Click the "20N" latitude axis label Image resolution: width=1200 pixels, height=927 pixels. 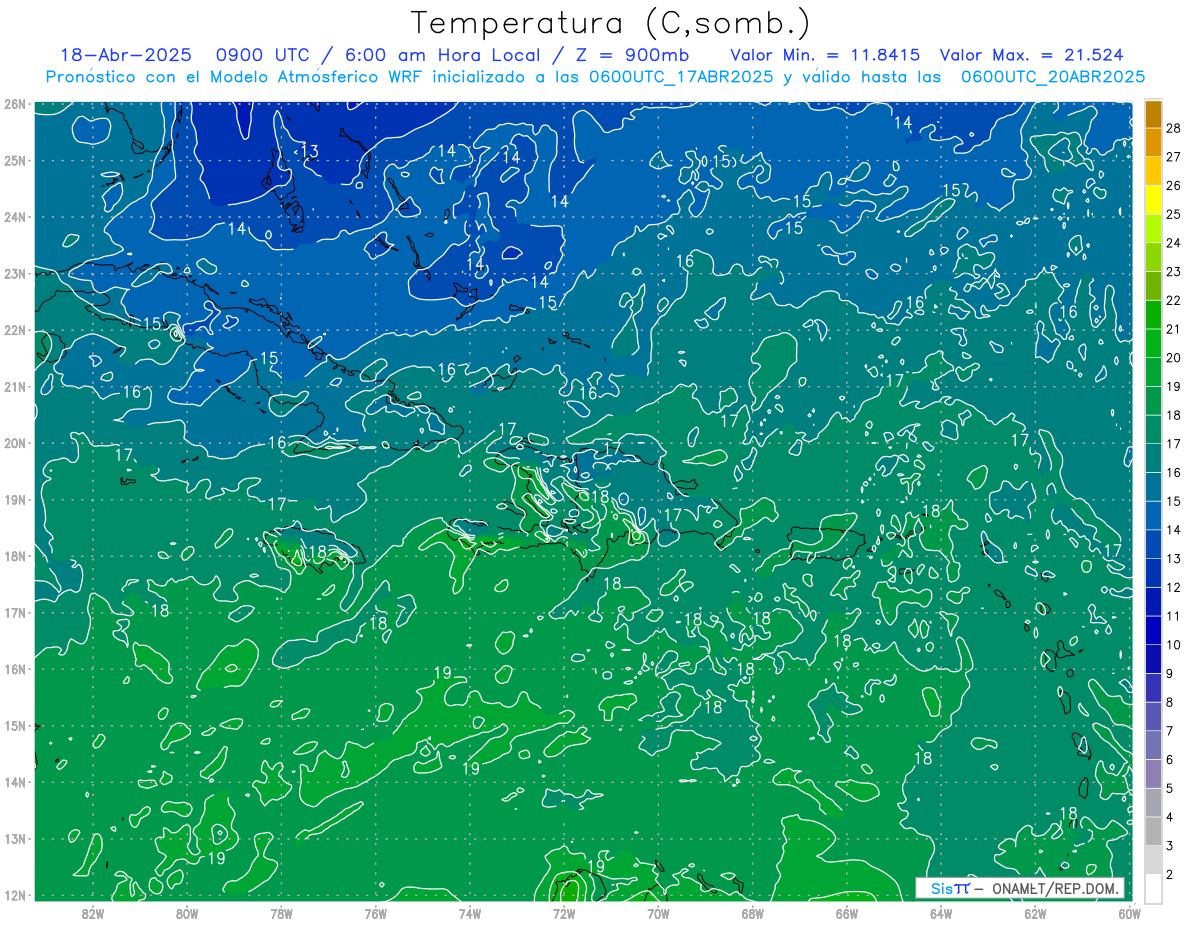[x=14, y=443]
